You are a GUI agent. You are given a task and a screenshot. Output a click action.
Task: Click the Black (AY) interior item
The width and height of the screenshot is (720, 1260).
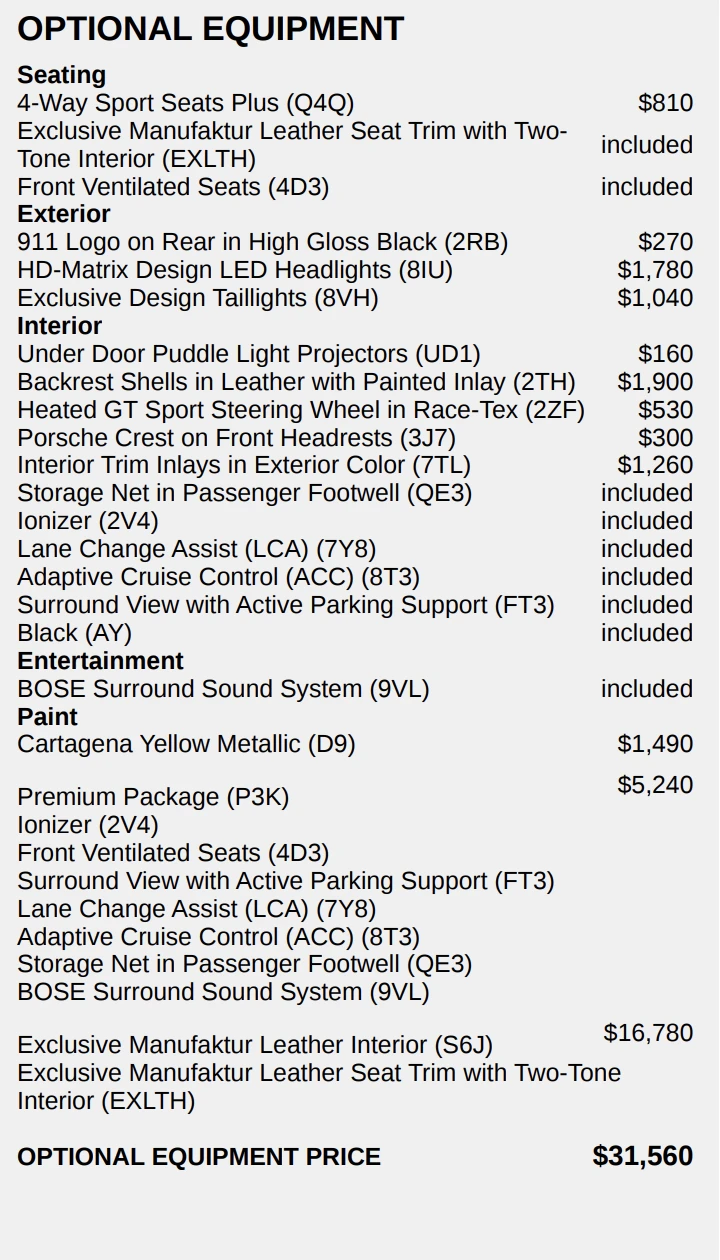pos(74,633)
